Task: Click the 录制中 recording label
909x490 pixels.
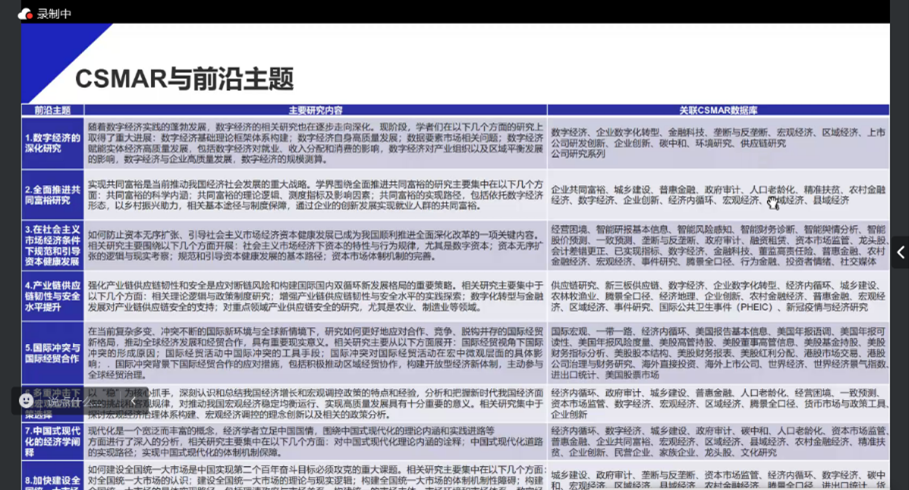Action: point(54,13)
